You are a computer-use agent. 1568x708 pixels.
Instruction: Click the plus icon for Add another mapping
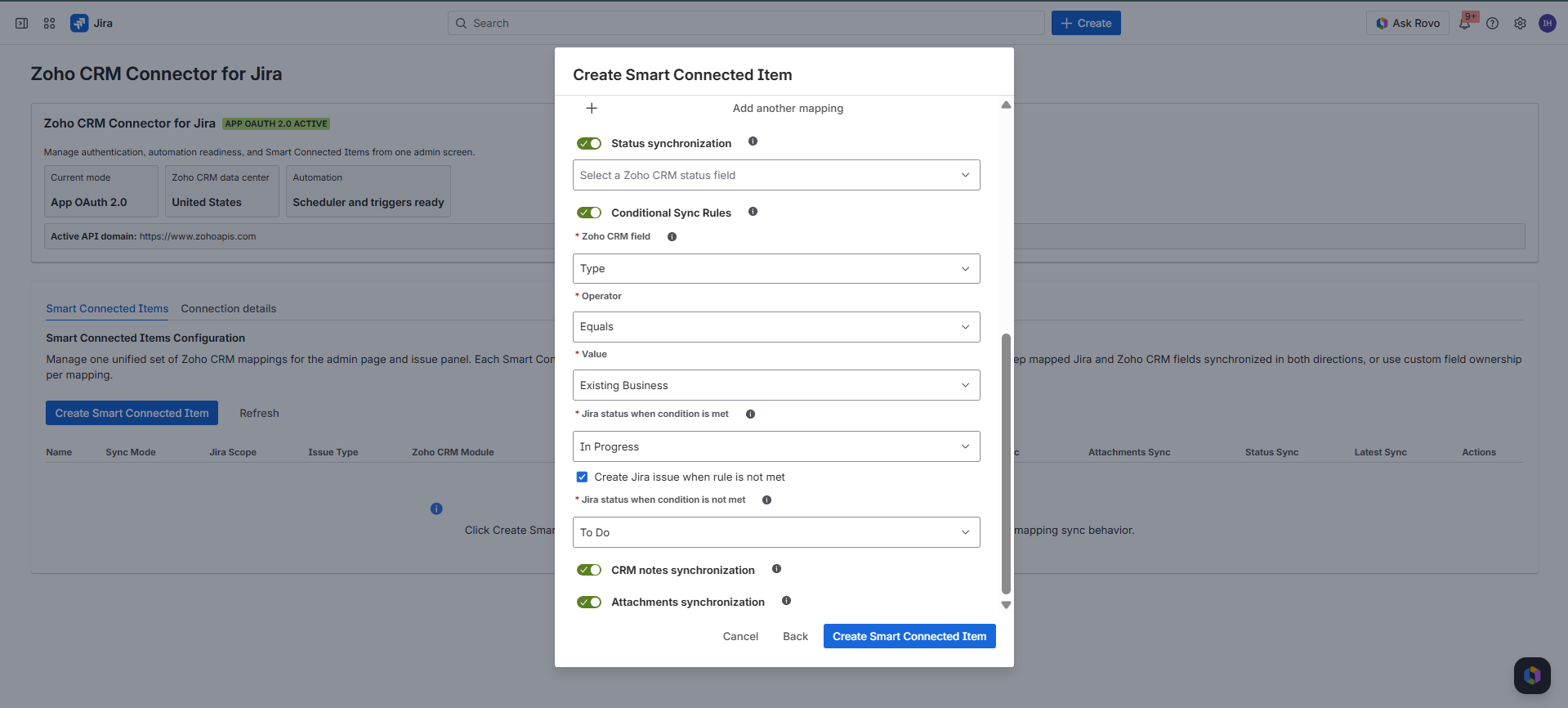[x=592, y=108]
